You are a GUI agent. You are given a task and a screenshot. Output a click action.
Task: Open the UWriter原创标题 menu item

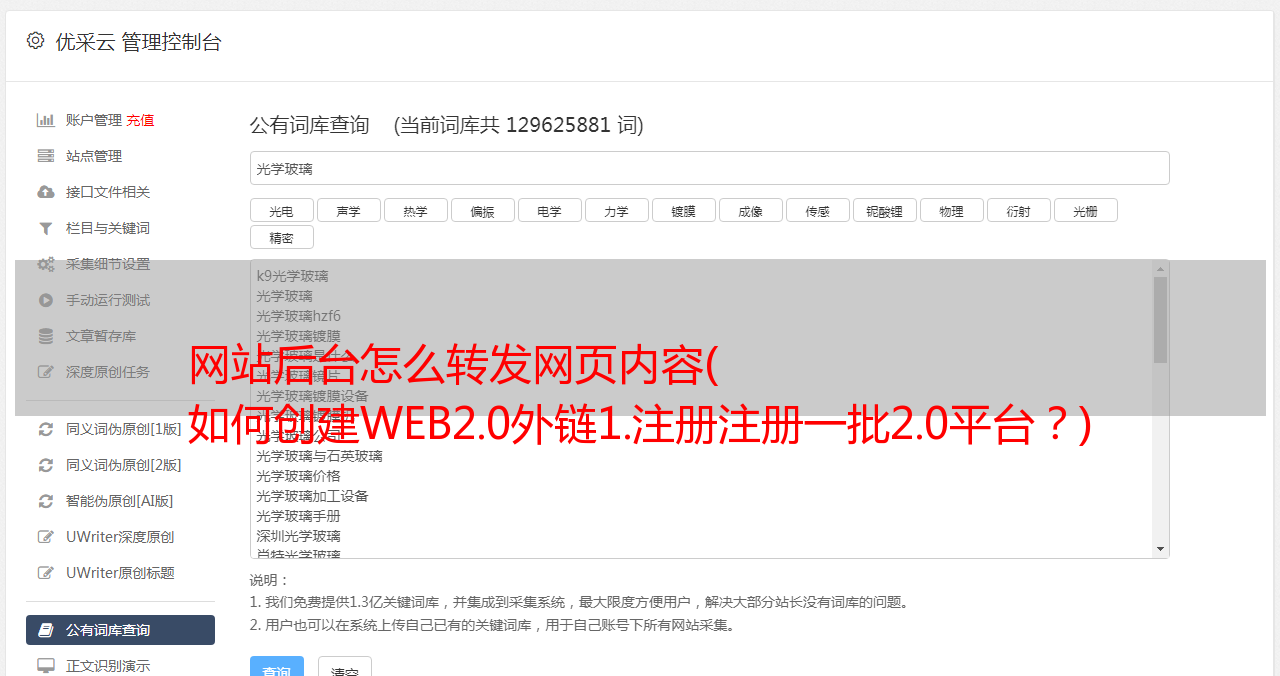(x=120, y=573)
